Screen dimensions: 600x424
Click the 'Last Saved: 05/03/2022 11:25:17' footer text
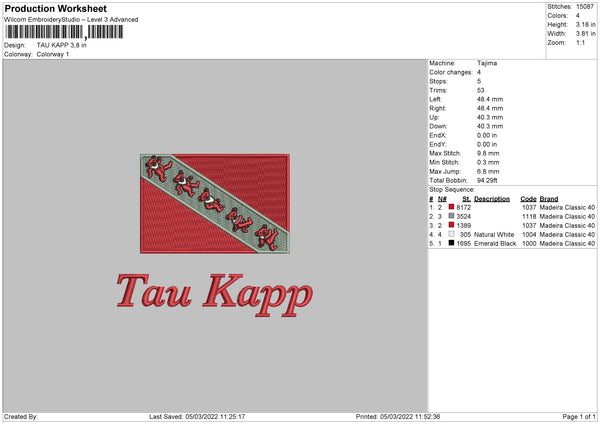click(x=197, y=416)
